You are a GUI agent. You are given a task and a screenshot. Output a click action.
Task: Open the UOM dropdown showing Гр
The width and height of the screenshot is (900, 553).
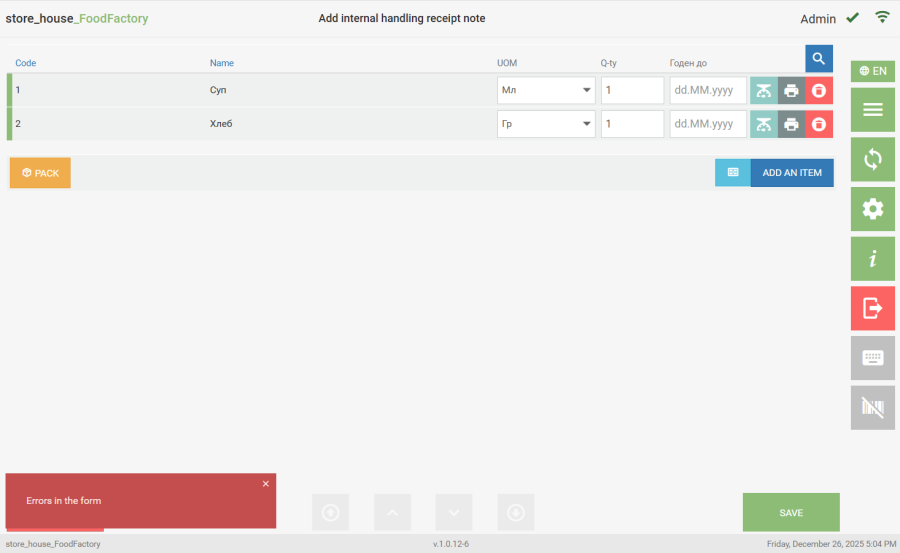545,124
